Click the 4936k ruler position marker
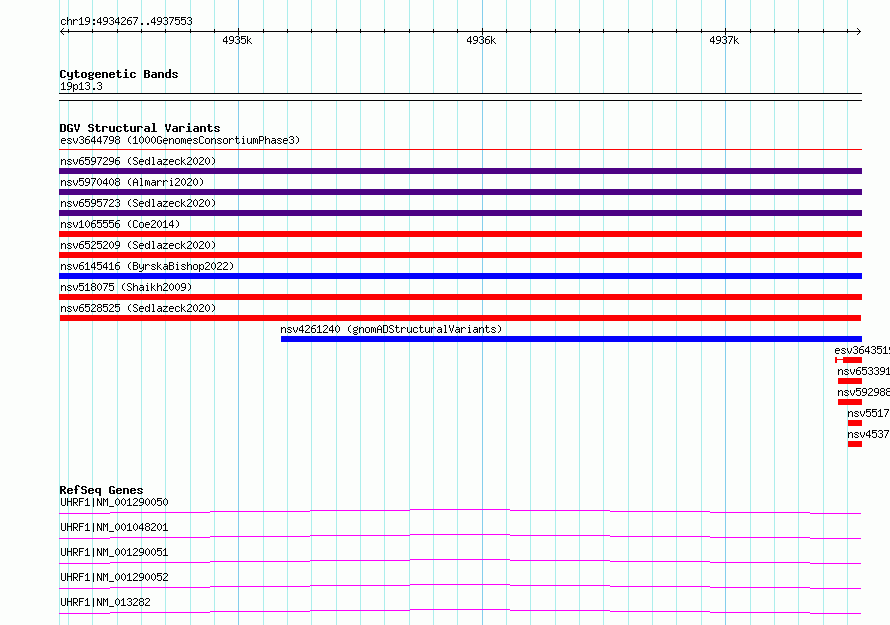 [481, 40]
